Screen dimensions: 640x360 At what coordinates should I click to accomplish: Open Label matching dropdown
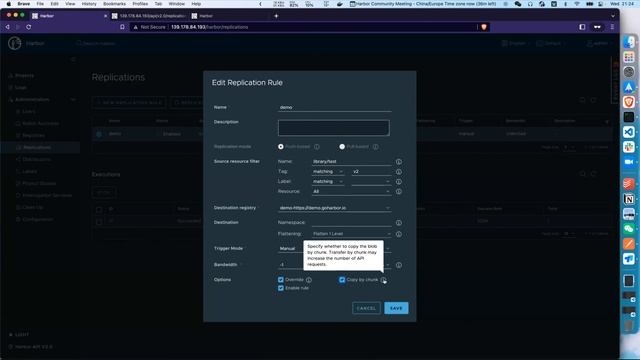pyautogui.click(x=328, y=182)
